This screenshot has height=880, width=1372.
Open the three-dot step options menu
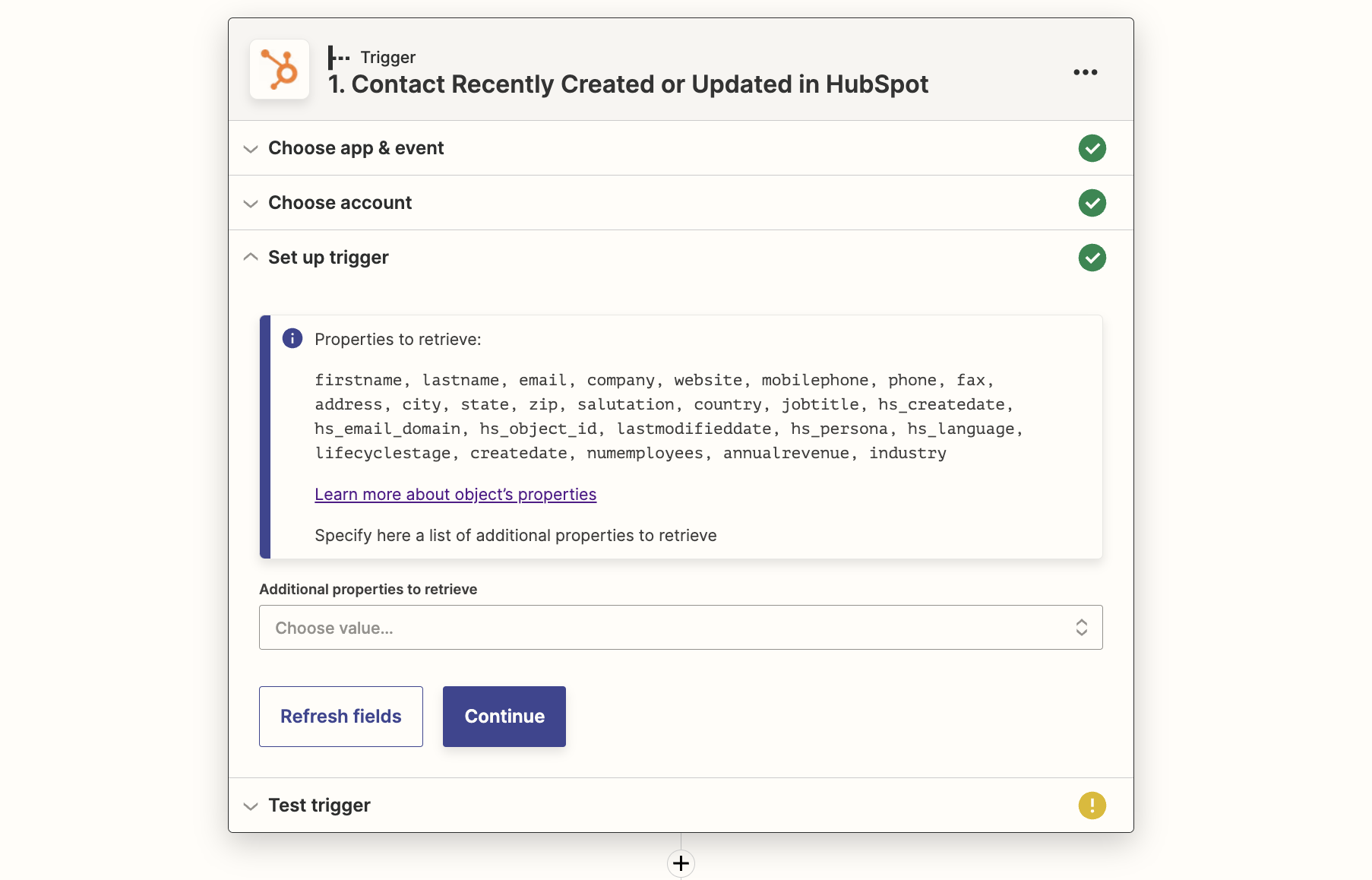pyautogui.click(x=1085, y=72)
